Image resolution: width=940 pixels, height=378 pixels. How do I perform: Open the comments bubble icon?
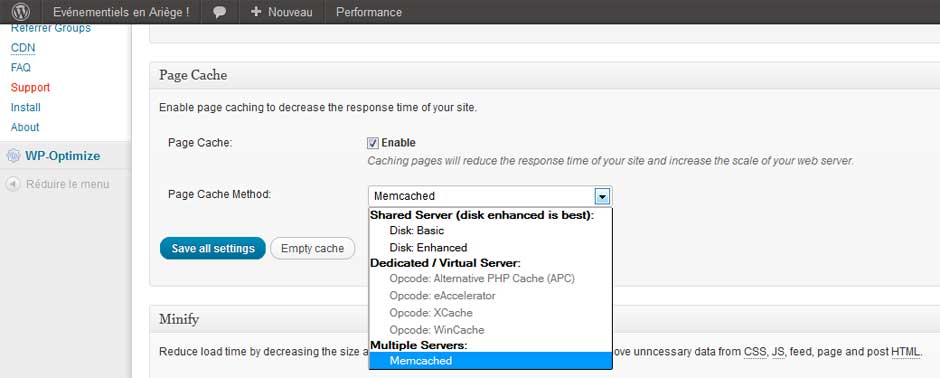tap(219, 12)
